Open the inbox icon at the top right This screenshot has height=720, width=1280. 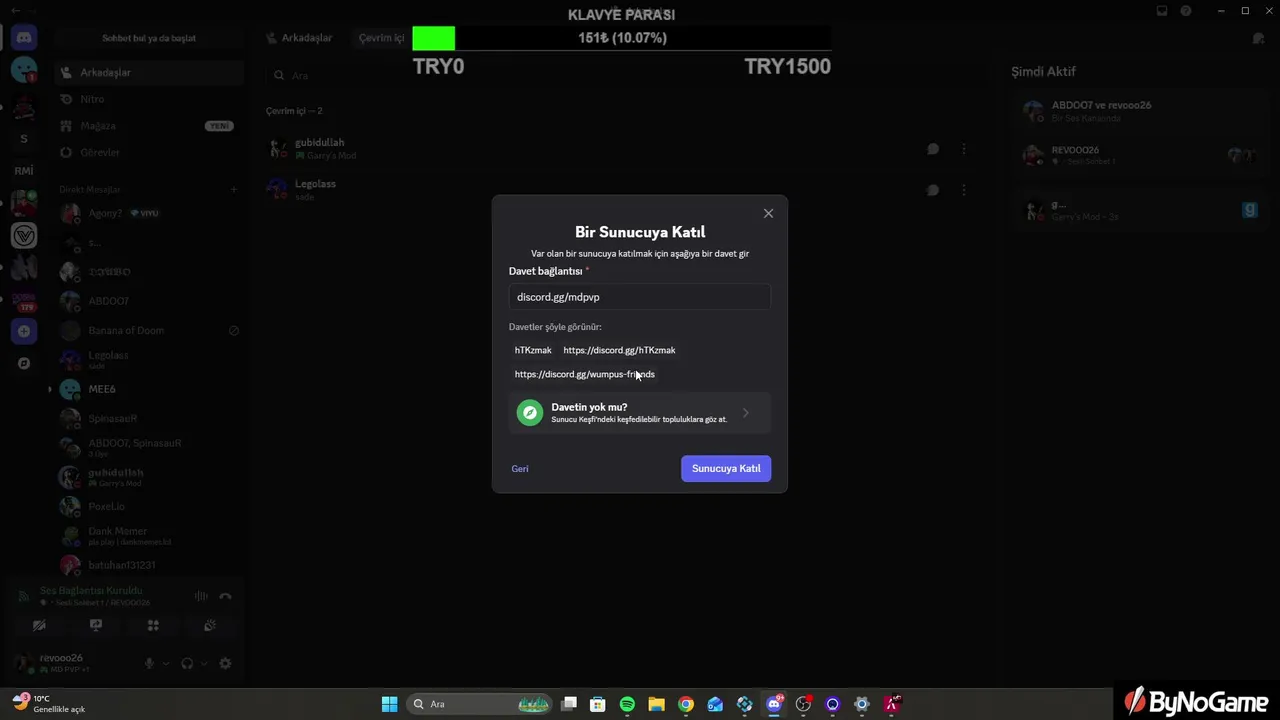[x=1161, y=11]
